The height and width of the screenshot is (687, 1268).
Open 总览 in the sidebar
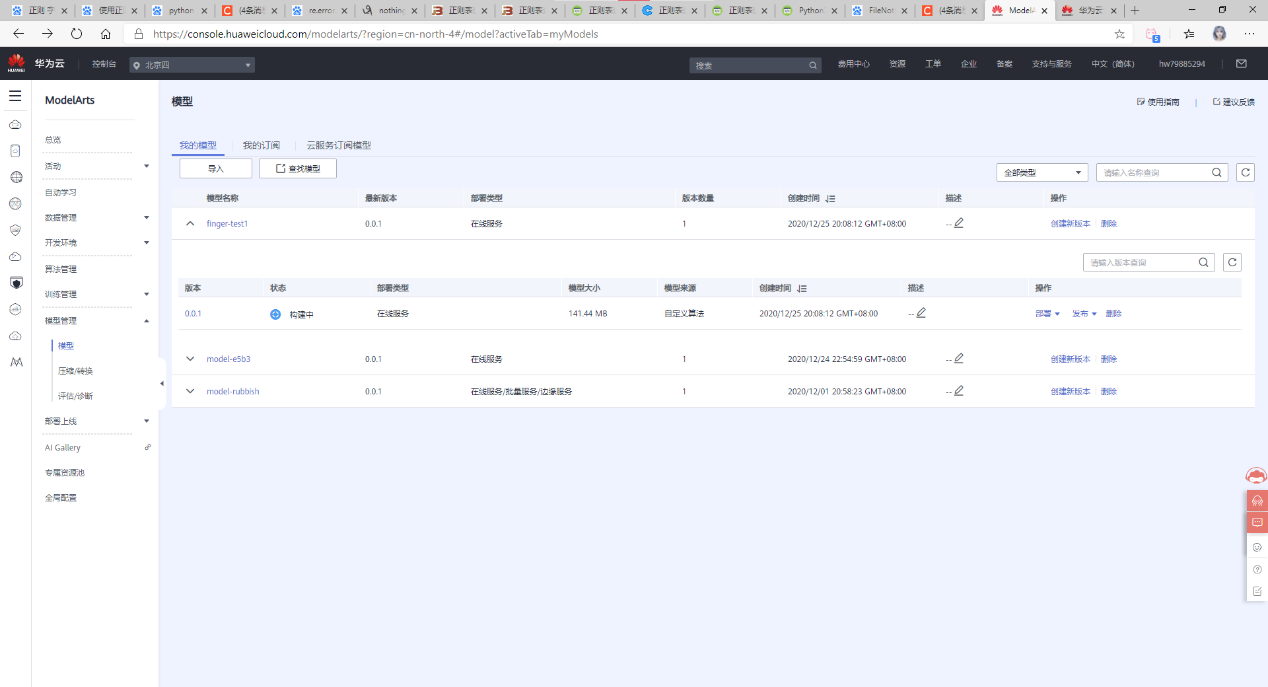click(x=53, y=140)
